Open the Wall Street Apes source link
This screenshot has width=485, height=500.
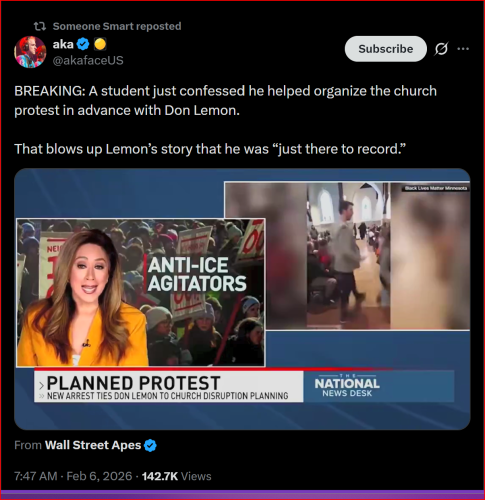click(x=93, y=445)
